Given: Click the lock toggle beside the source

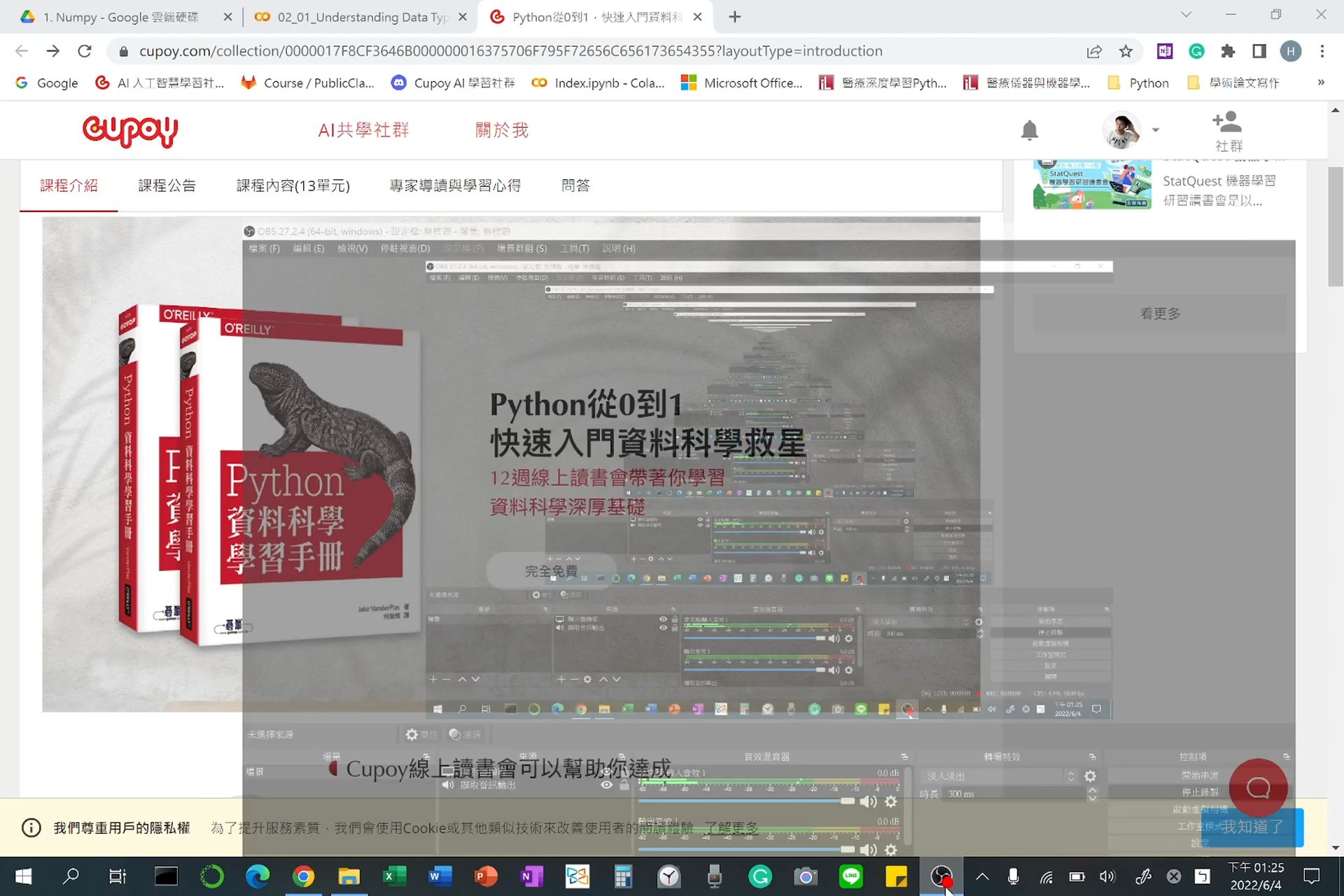Looking at the screenshot, I should pyautogui.click(x=624, y=784).
